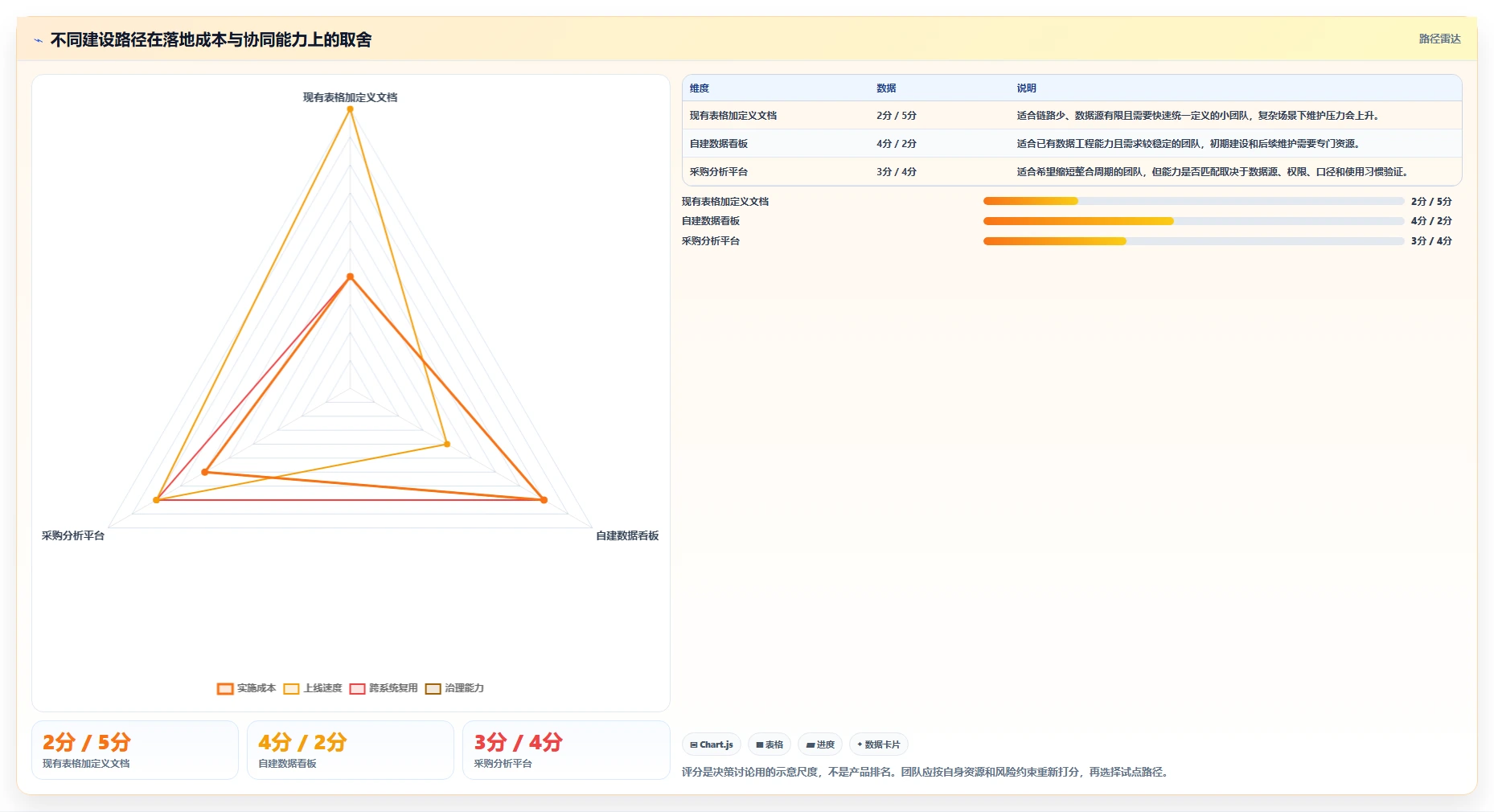Toggle the 上线速度 legend item
Viewport: 1494px width, 812px height.
coord(313,688)
